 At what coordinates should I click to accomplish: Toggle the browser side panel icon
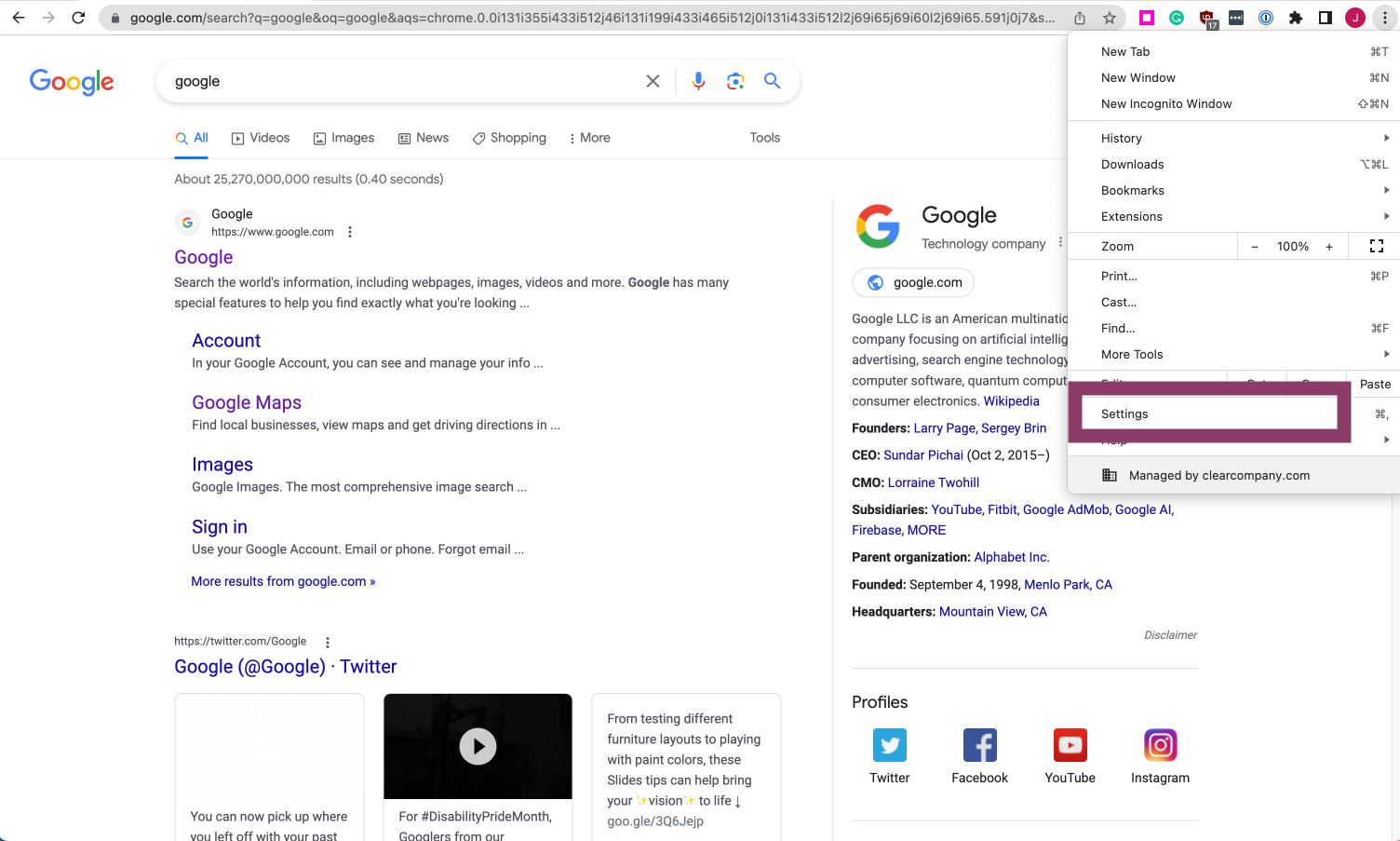click(x=1326, y=18)
